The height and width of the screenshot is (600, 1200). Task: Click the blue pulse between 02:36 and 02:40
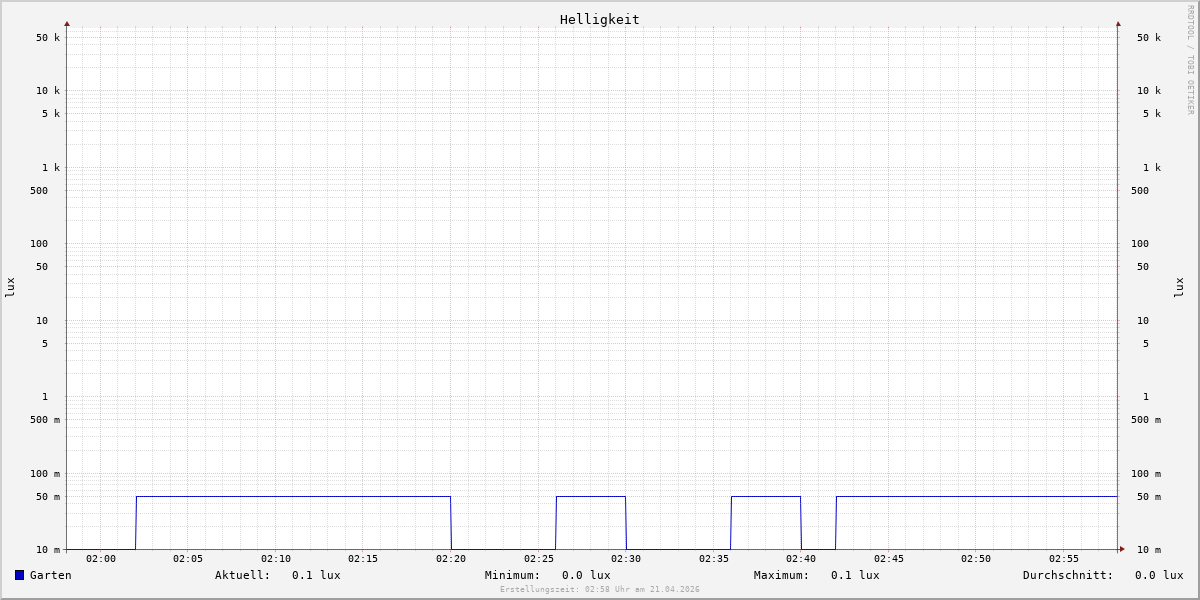766,496
